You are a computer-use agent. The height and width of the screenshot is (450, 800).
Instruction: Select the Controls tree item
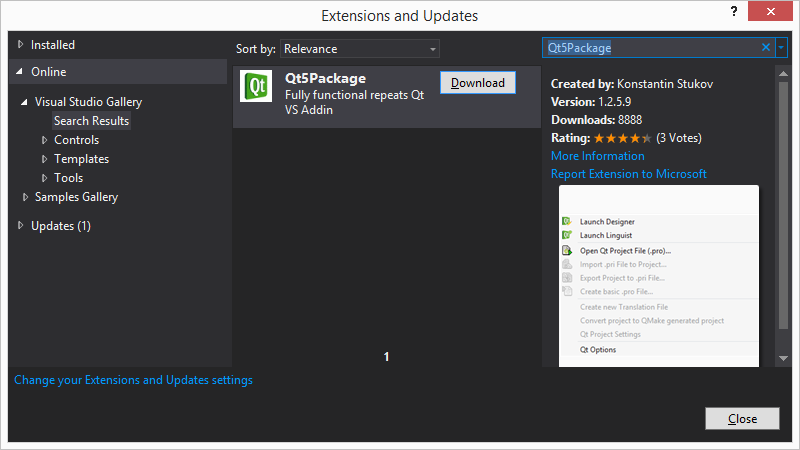[77, 140]
